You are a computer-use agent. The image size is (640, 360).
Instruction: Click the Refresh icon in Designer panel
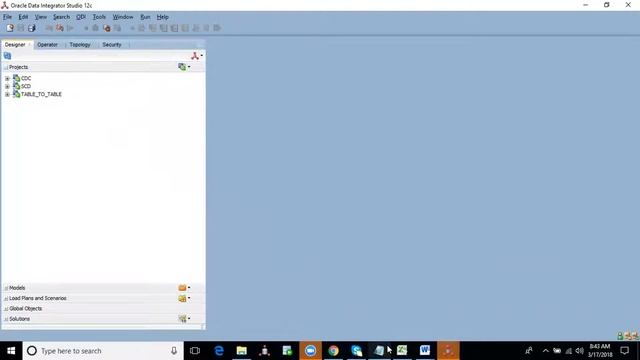tap(7, 56)
